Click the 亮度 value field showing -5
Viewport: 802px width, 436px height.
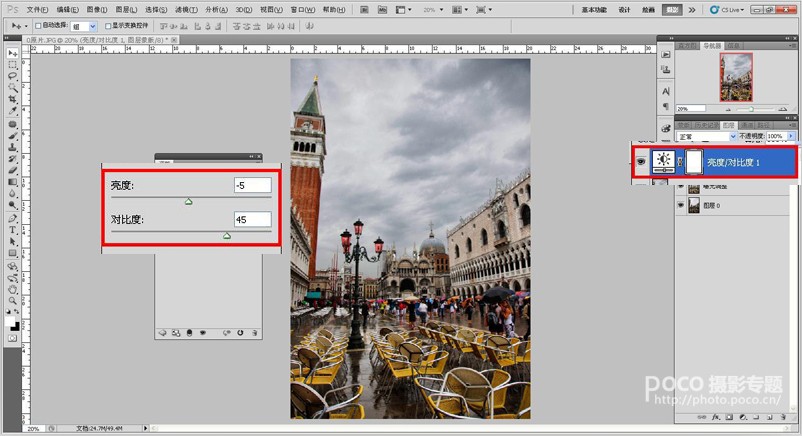pyautogui.click(x=253, y=185)
